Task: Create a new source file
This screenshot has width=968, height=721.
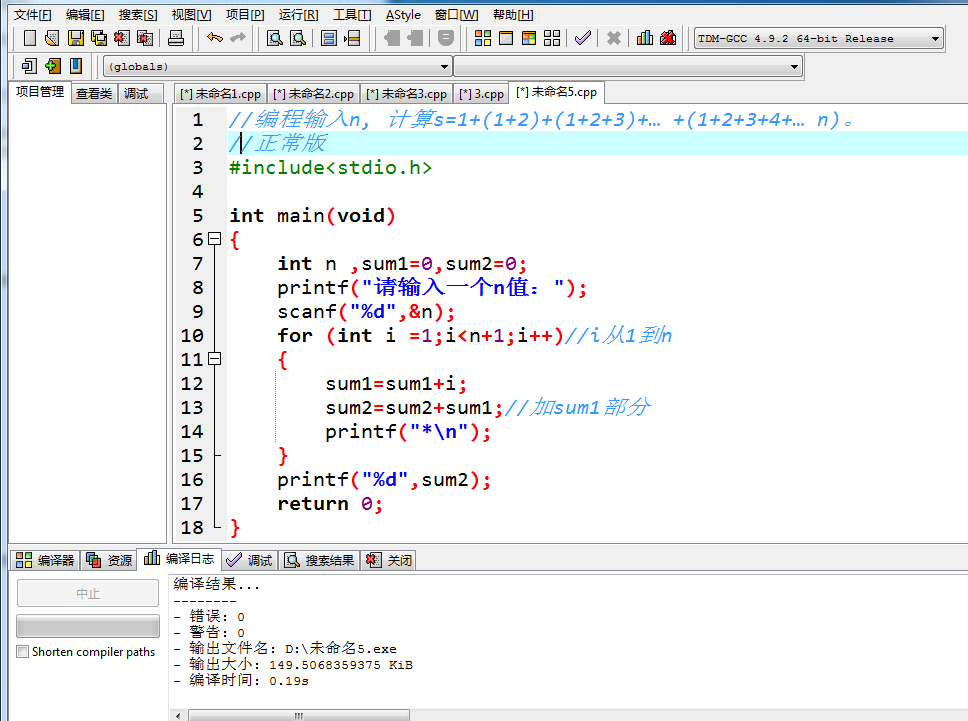Action: tap(29, 38)
